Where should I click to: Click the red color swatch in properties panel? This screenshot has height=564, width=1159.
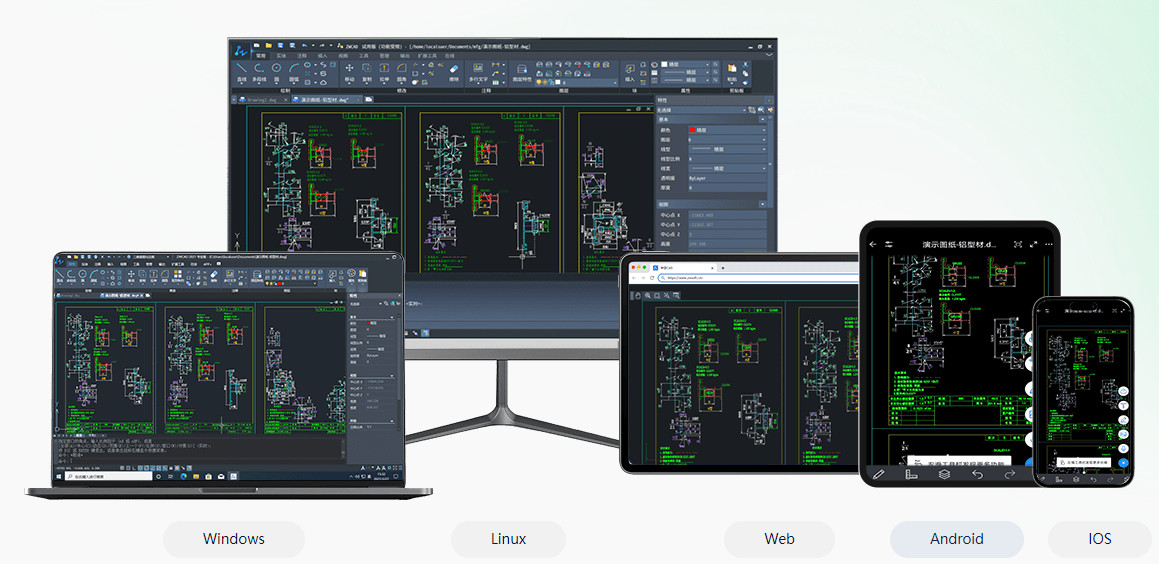click(x=692, y=130)
